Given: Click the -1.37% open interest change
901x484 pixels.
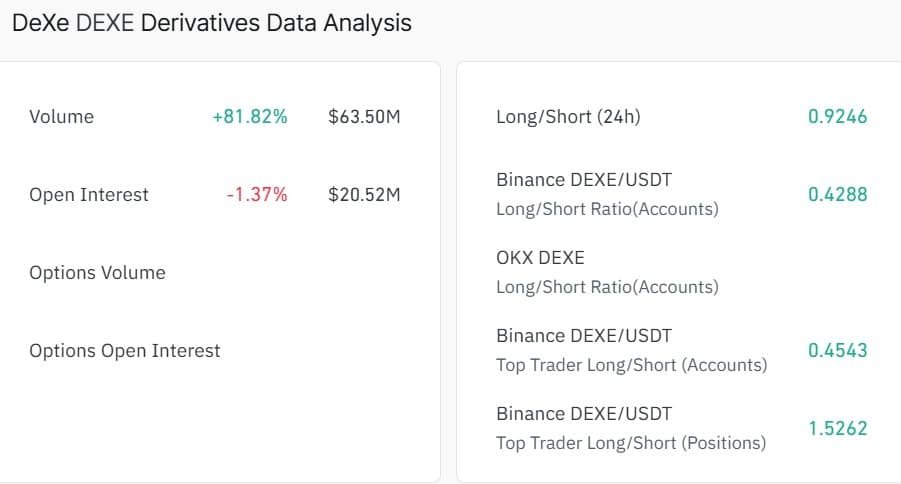Looking at the screenshot, I should click(257, 195).
